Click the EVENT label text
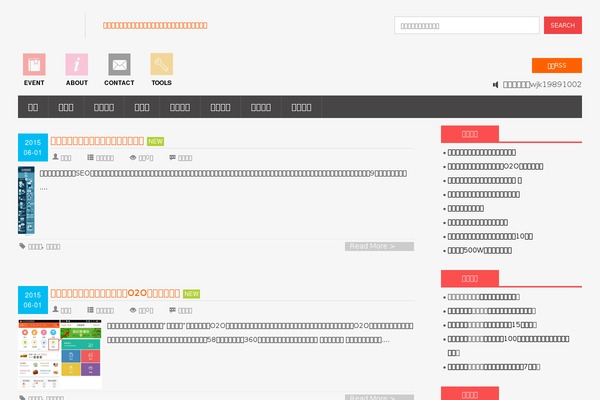600x400 pixels. point(34,83)
